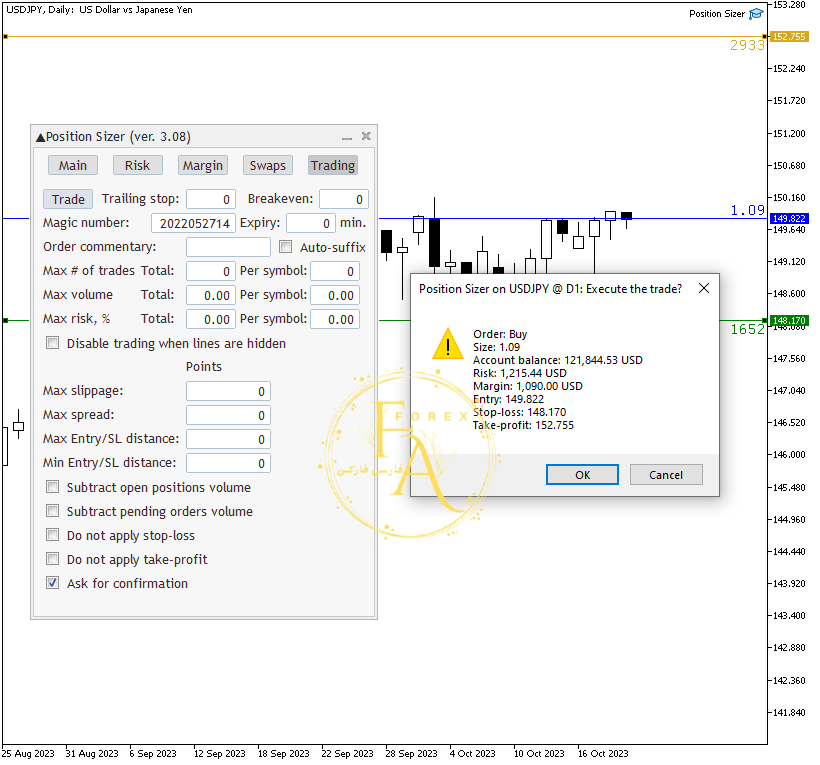The height and width of the screenshot is (765, 820).
Task: Confirm the trade with OK
Action: coord(583,475)
